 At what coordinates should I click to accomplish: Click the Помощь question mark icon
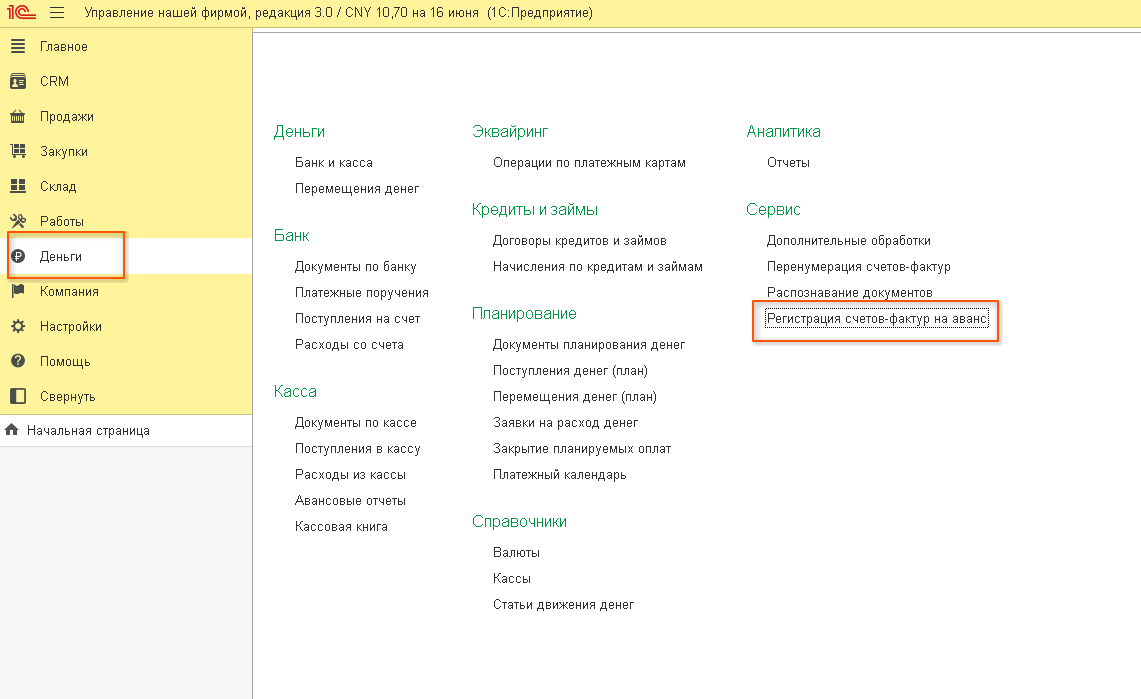coord(18,361)
